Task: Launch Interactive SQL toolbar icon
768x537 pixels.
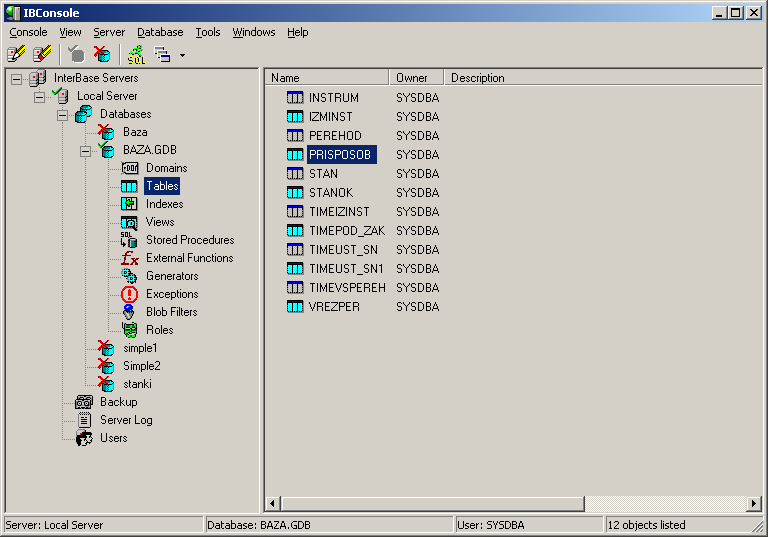Action: 136,54
